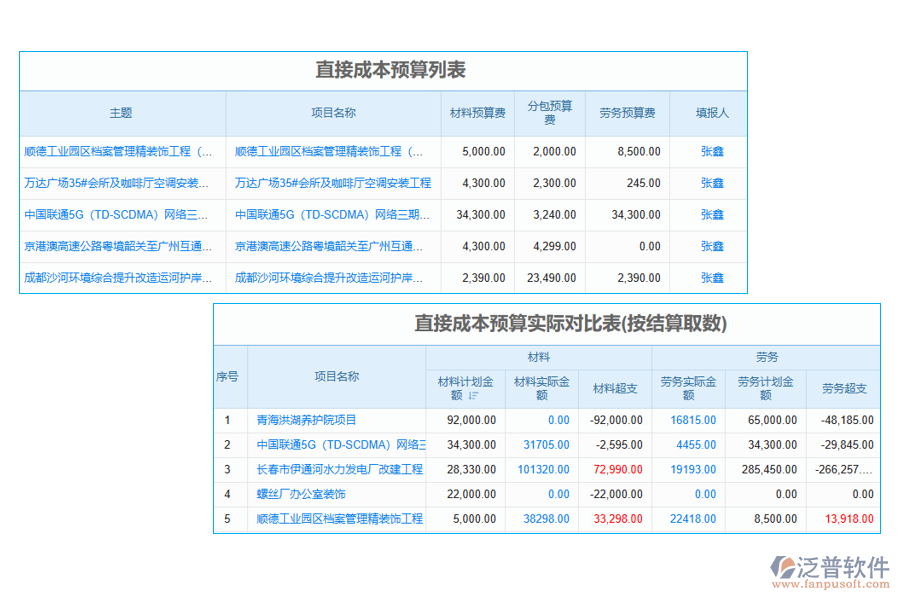Select the 主题 column header
The width and height of the screenshot is (900, 600).
(120, 113)
